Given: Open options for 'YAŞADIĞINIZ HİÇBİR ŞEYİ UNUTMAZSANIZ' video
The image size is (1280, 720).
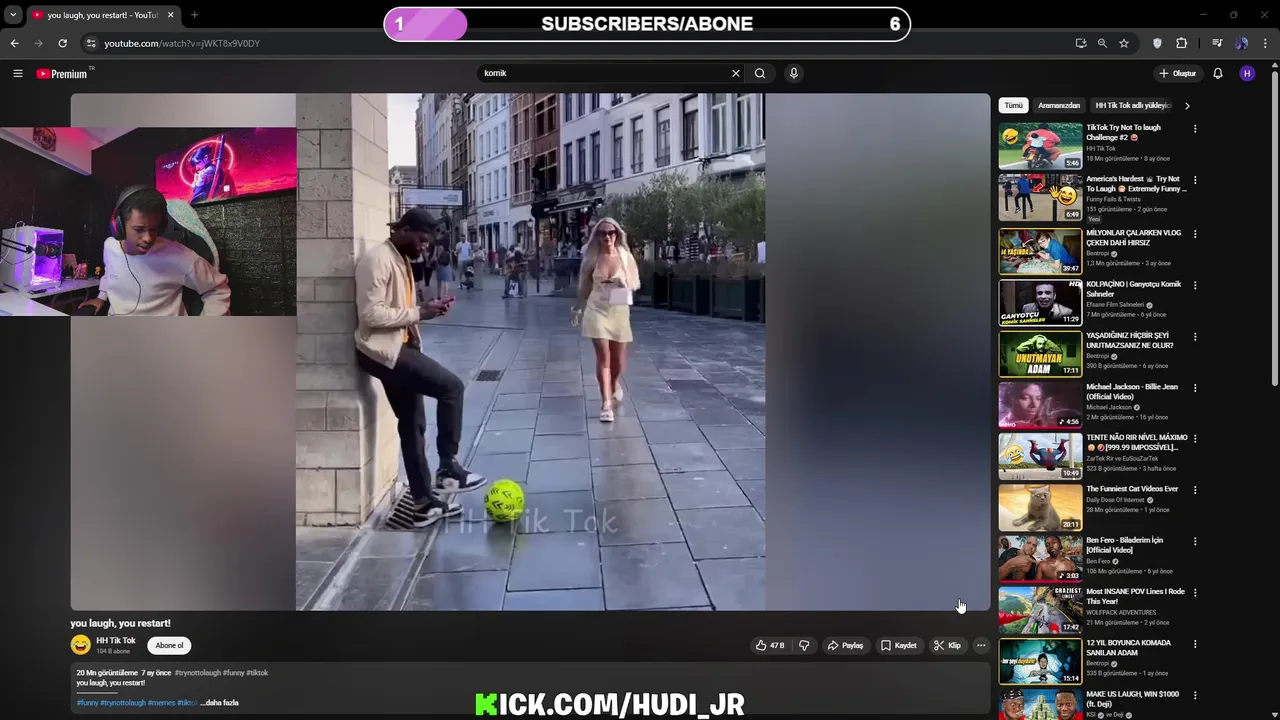Looking at the screenshot, I should click(x=1195, y=337).
